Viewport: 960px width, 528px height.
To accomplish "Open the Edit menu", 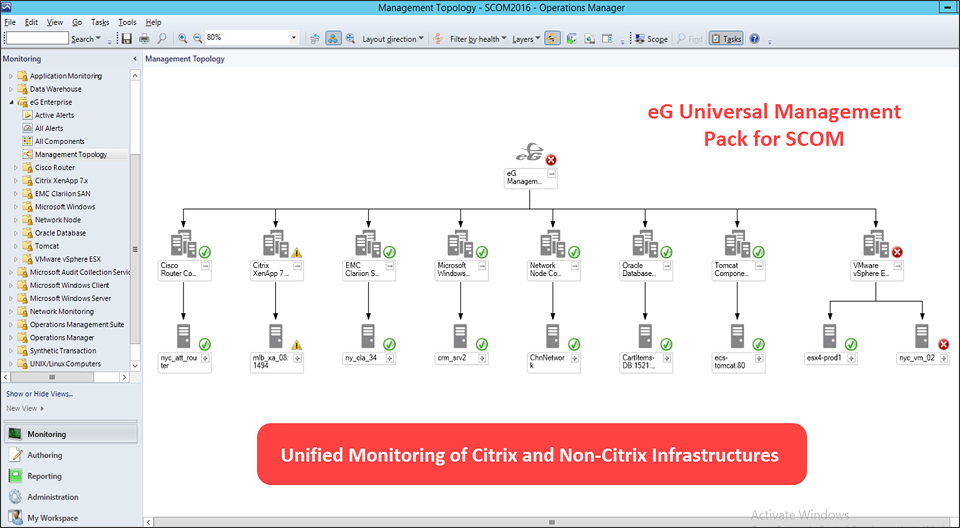I will 31,22.
